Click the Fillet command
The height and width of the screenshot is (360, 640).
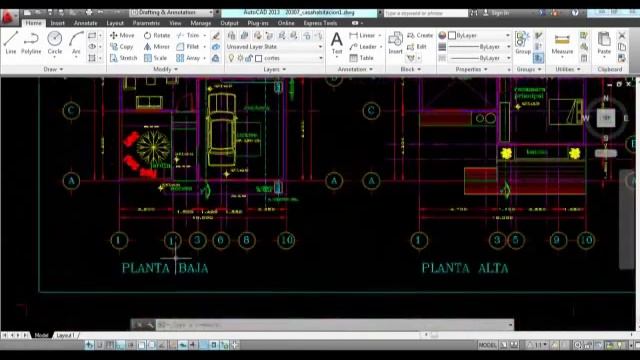pos(188,47)
